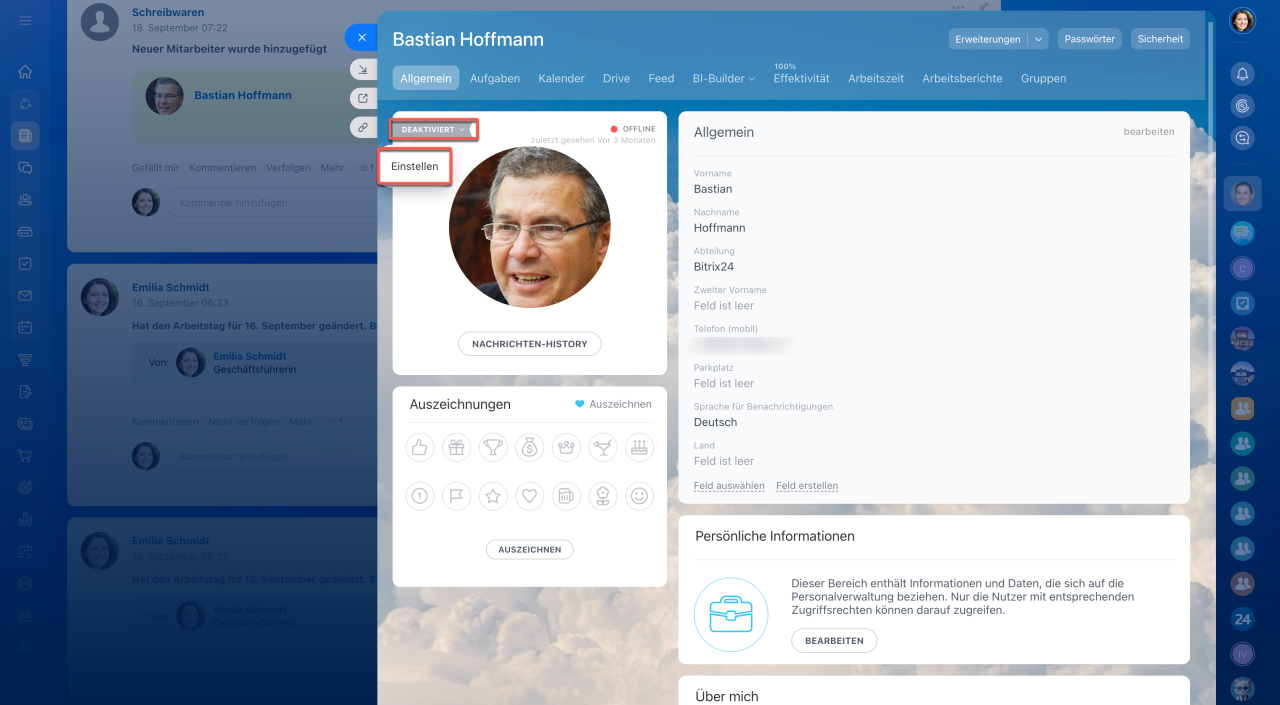Select the star award icon
Viewport: 1280px width, 705px height.
point(493,495)
